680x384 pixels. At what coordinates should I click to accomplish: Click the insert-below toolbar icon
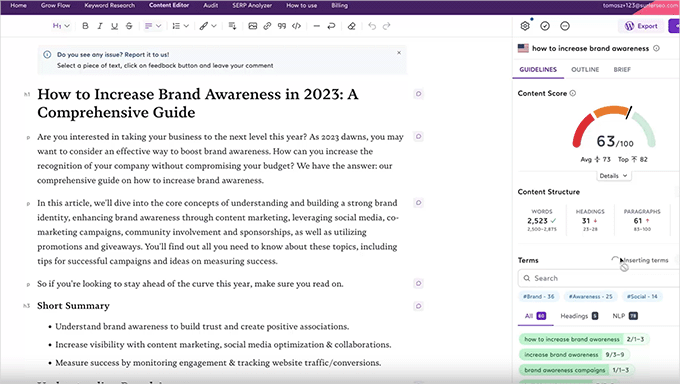coord(232,26)
